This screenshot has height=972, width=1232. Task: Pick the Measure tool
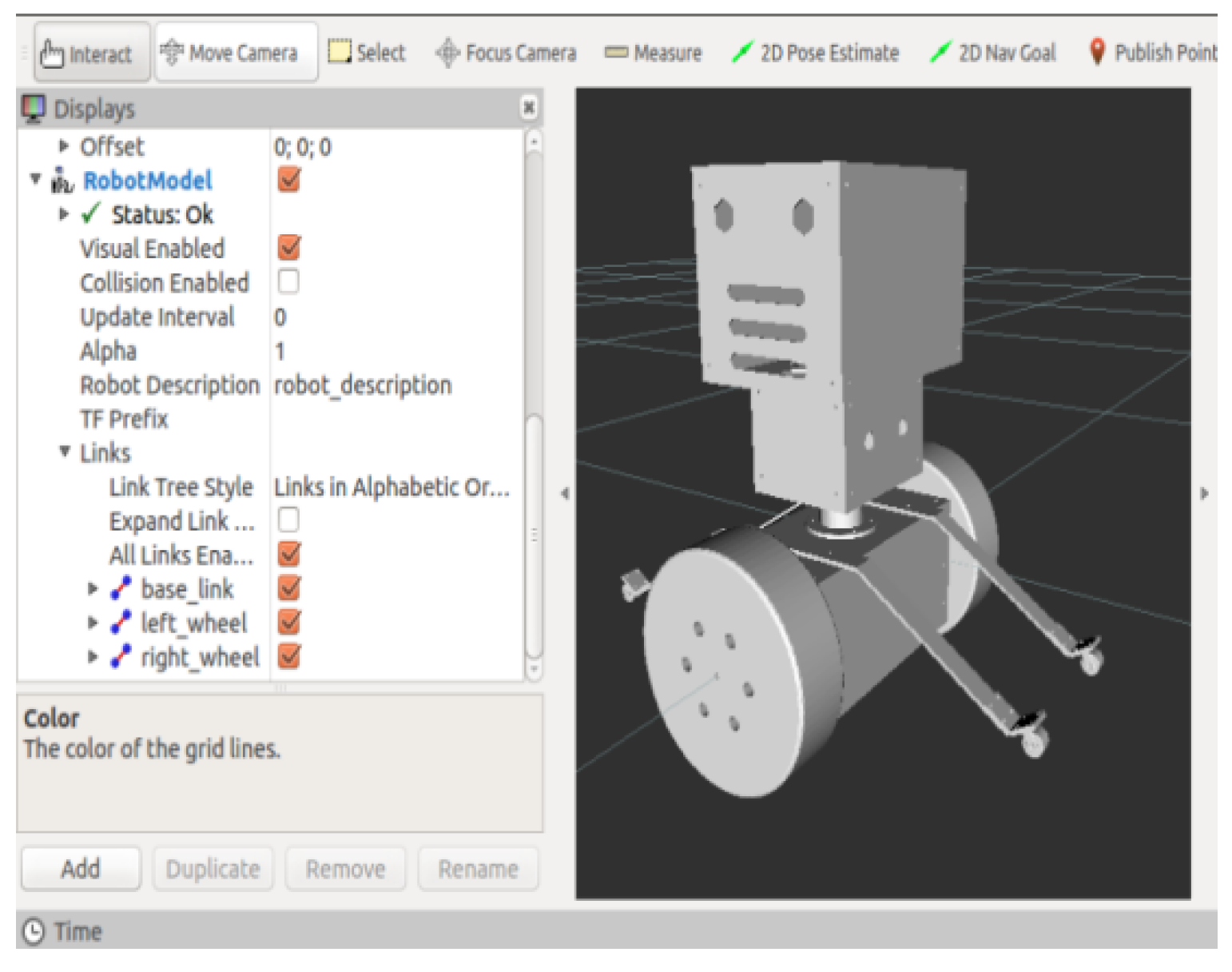(654, 54)
